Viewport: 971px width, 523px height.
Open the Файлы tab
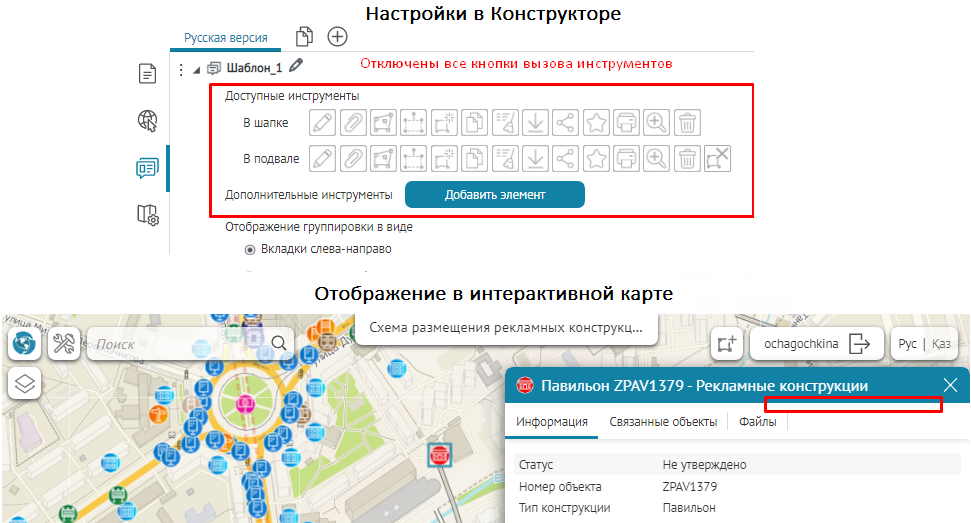tap(757, 422)
